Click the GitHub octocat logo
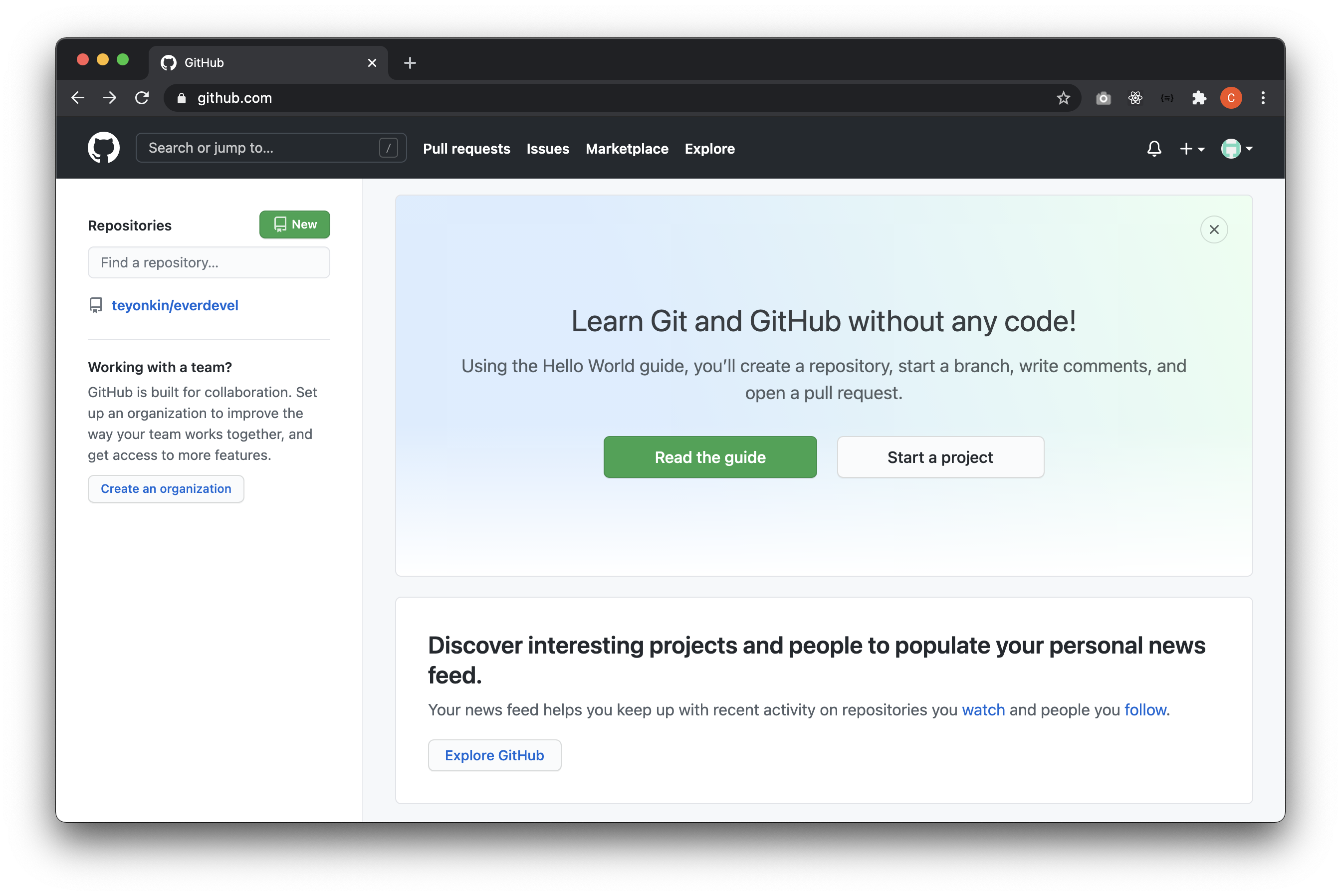Image resolution: width=1341 pixels, height=896 pixels. point(103,148)
